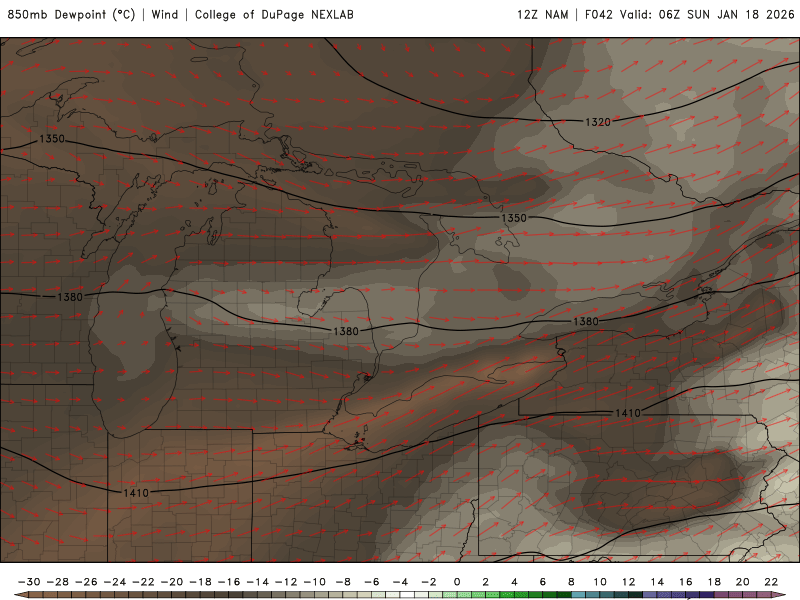Click the "06Z SUN JAN 18 2026" valid time
Image resolution: width=800 pixels, height=600 pixels.
tap(727, 15)
